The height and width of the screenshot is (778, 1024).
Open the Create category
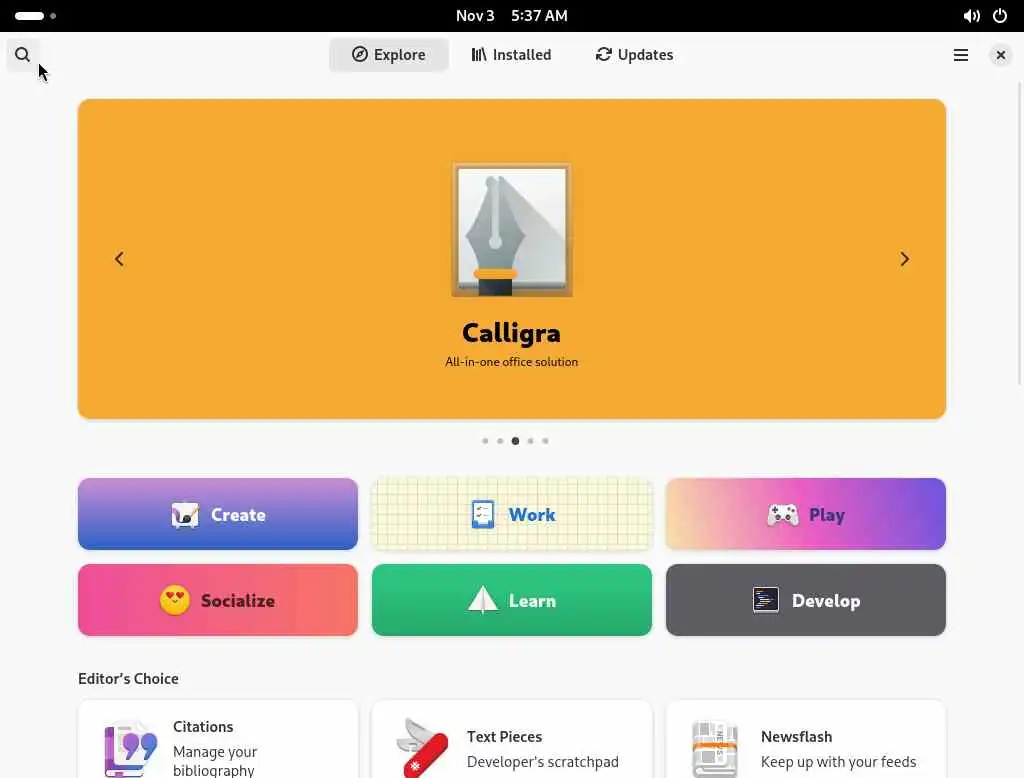(x=217, y=514)
